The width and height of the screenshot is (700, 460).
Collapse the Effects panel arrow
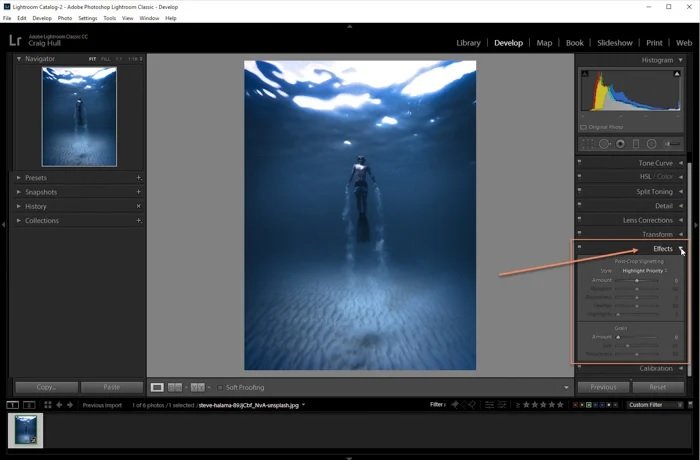tap(681, 249)
